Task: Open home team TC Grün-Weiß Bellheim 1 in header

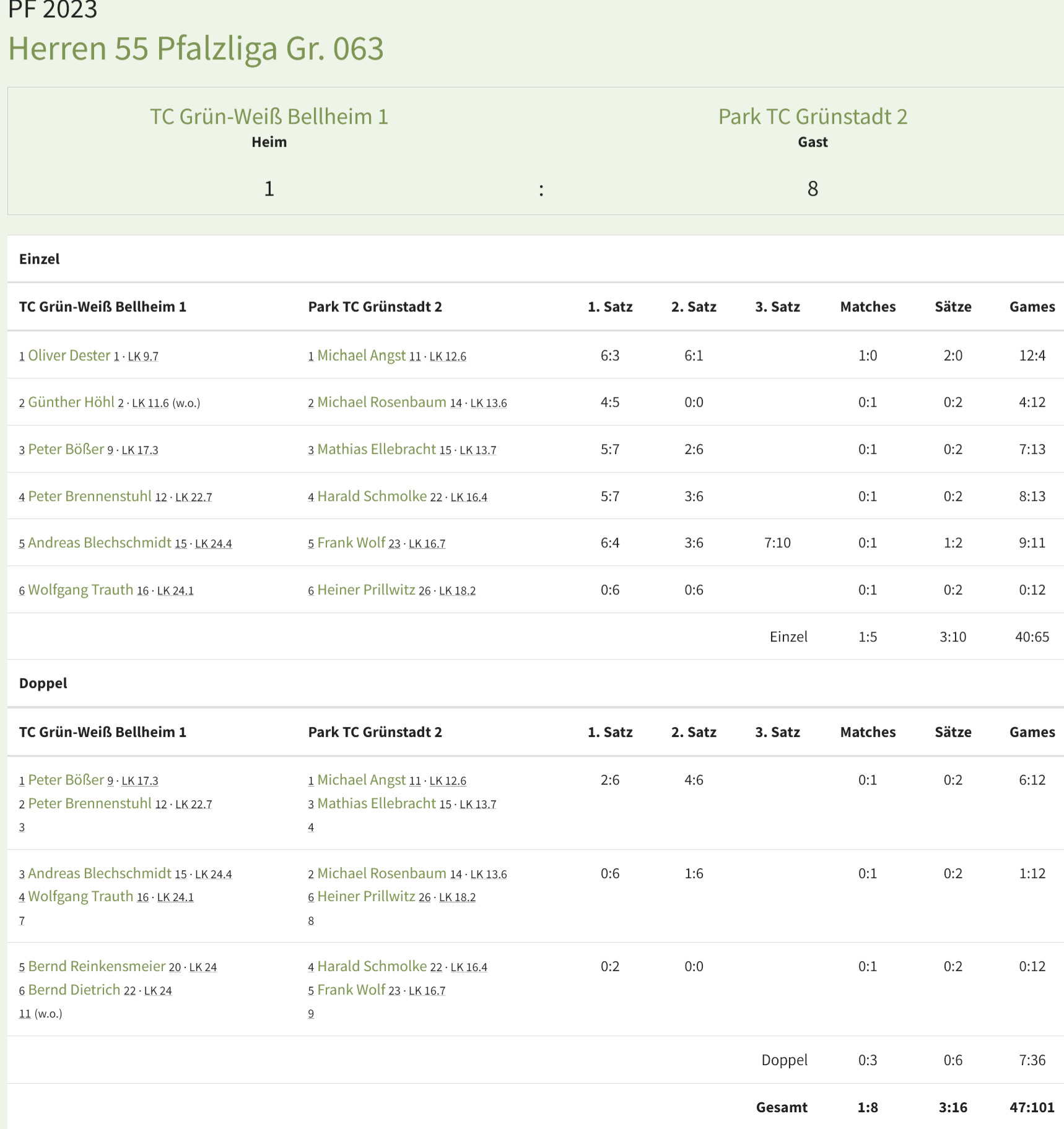Action: 269,116
